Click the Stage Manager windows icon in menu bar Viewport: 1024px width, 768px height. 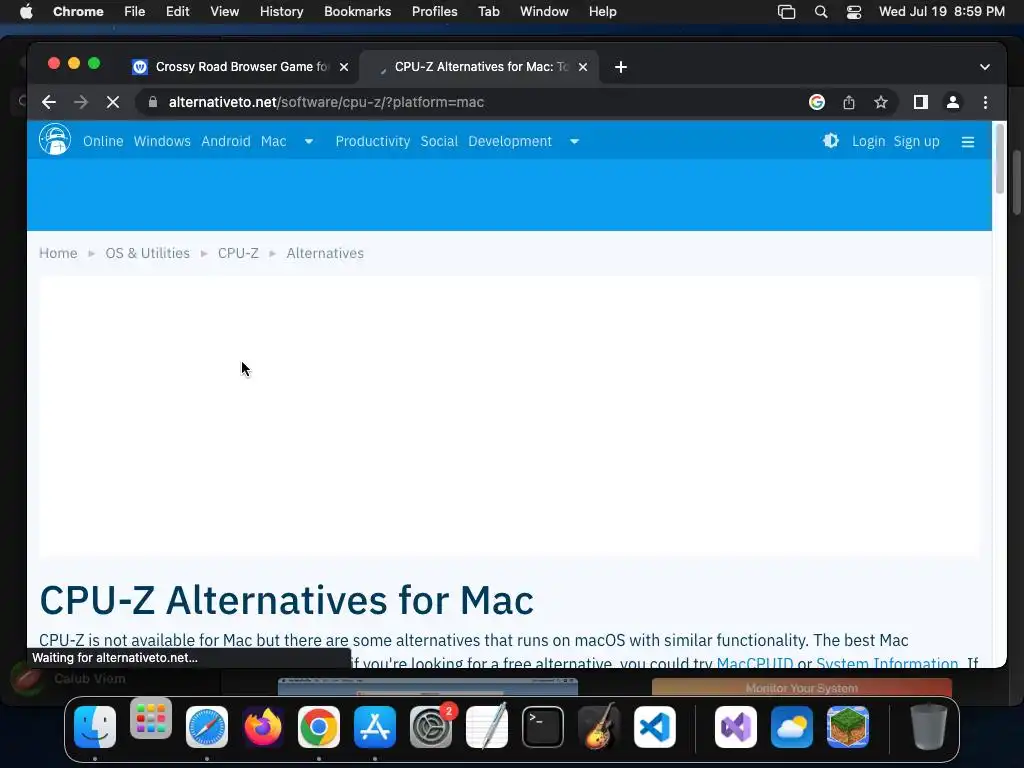[x=786, y=11]
